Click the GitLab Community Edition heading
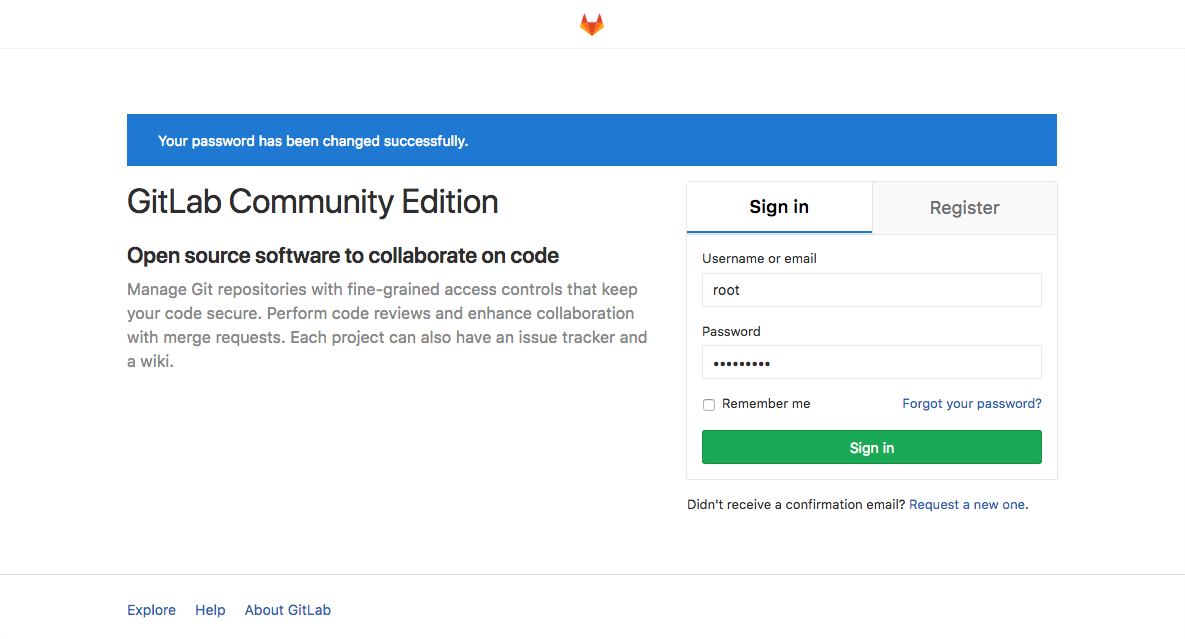1185x639 pixels. point(312,201)
